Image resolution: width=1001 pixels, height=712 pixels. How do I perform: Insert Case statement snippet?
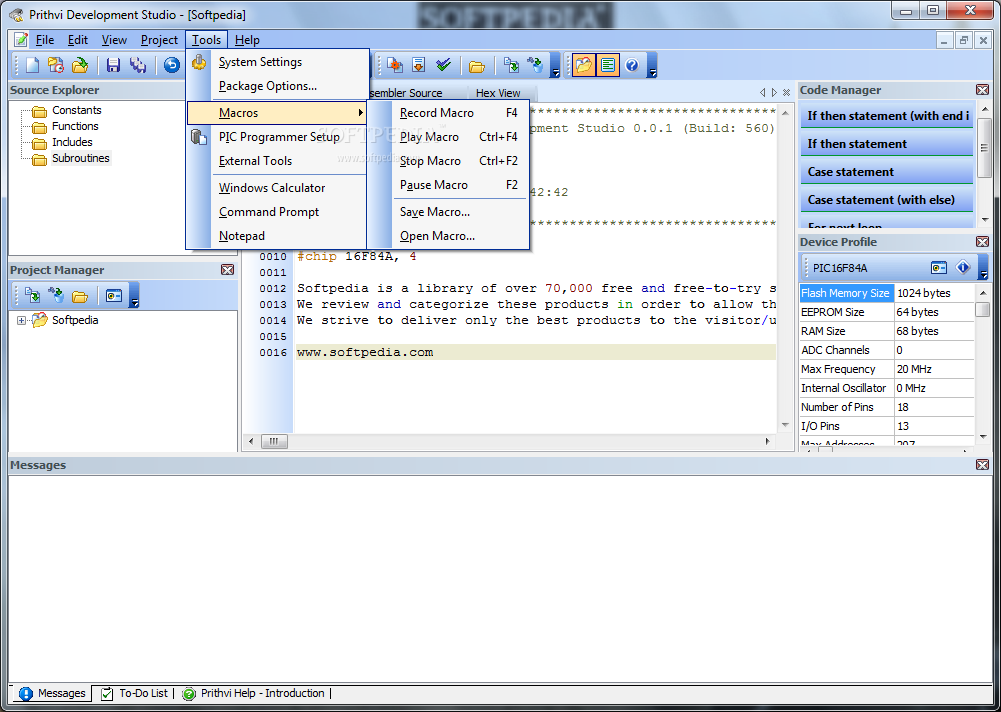[887, 172]
